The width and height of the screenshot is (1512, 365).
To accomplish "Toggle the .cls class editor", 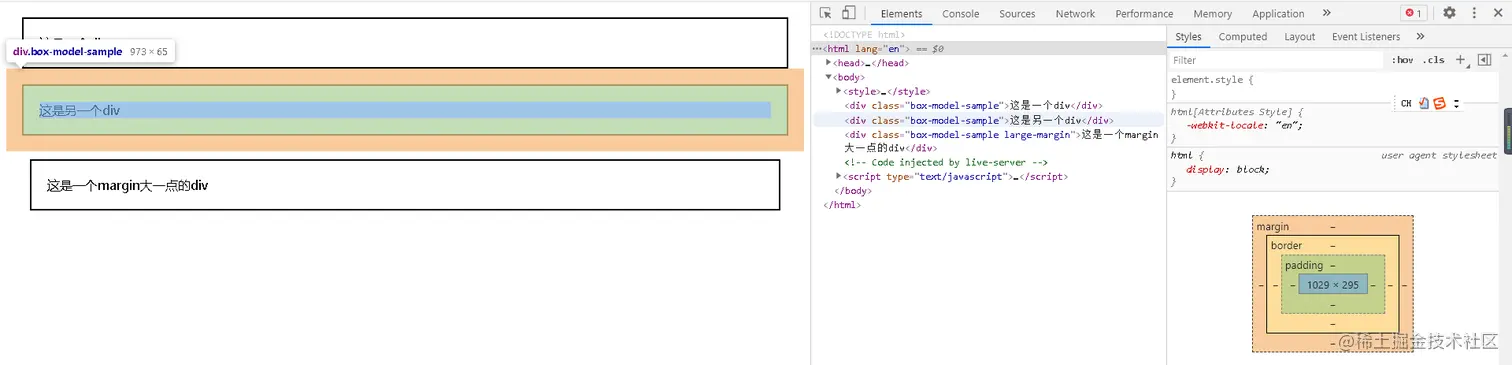I will (x=1434, y=60).
